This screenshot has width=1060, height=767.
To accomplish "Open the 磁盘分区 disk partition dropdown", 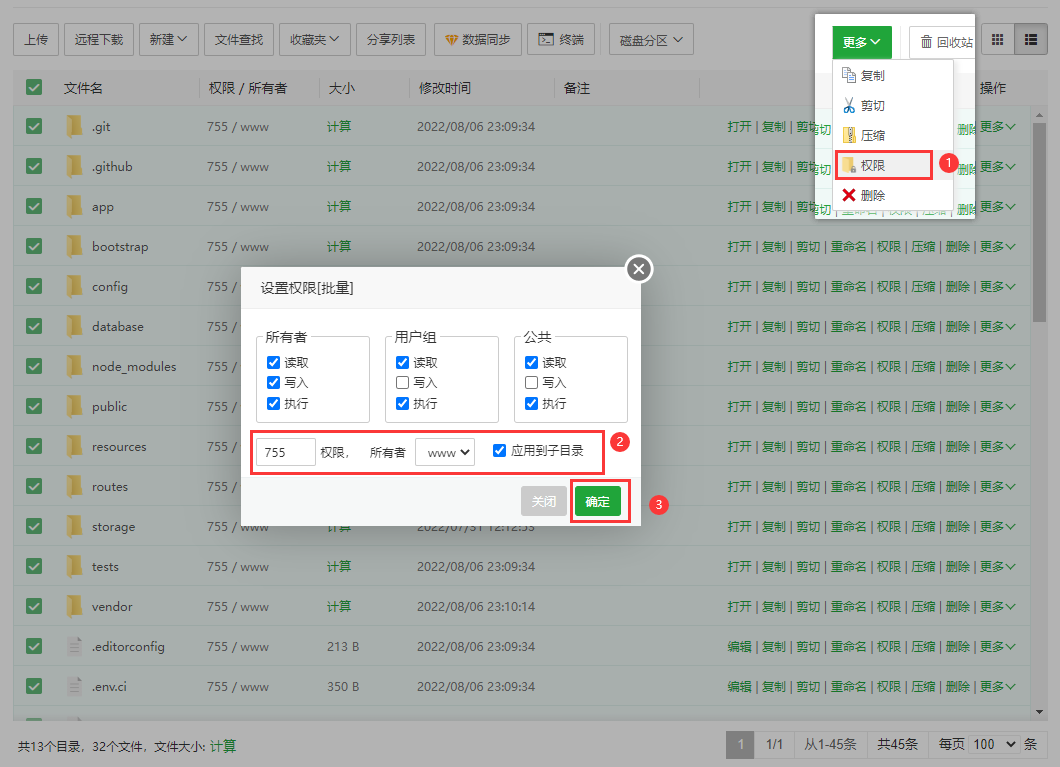I will (x=650, y=41).
